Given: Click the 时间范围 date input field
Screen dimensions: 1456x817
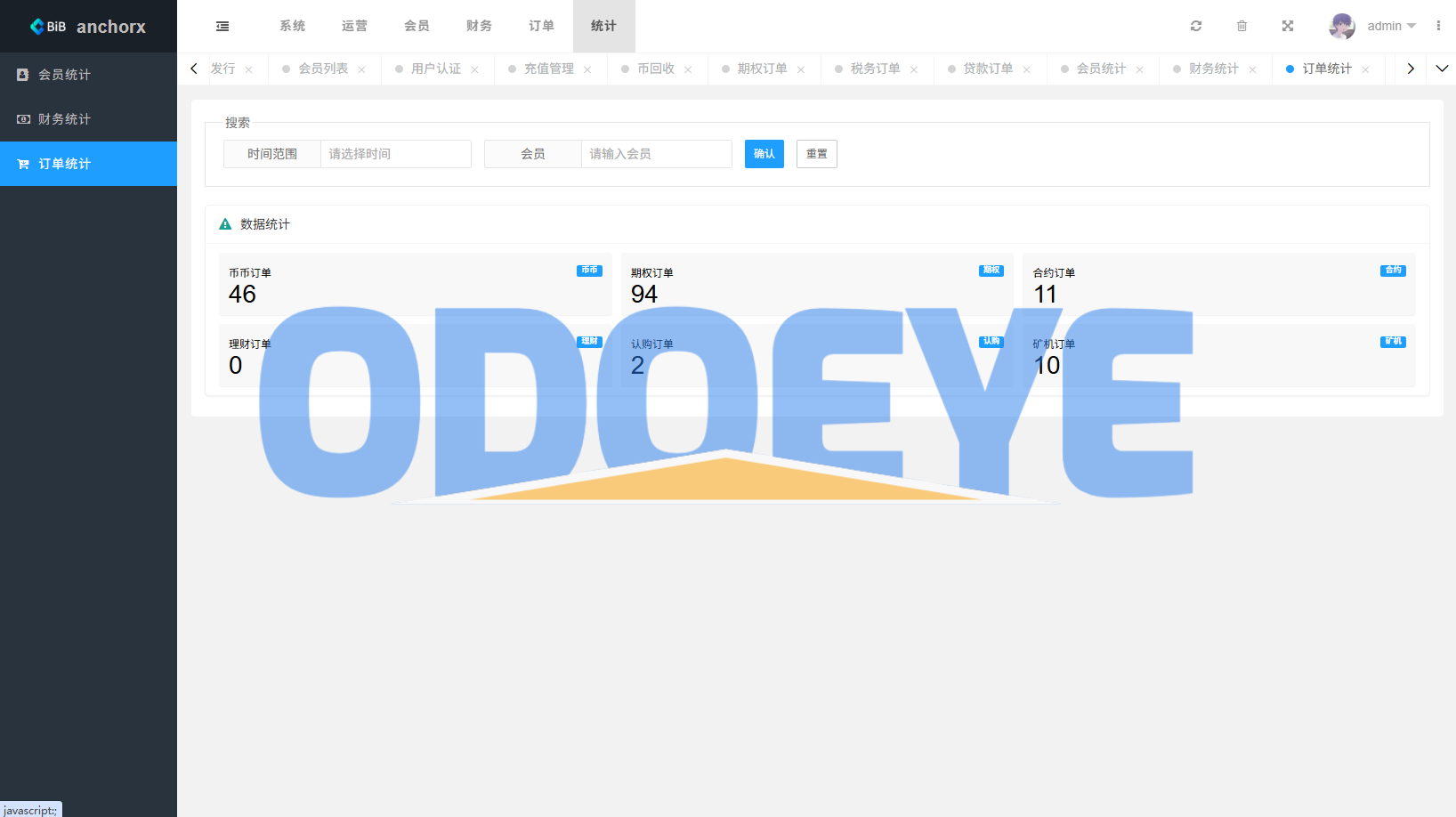Looking at the screenshot, I should click(395, 154).
